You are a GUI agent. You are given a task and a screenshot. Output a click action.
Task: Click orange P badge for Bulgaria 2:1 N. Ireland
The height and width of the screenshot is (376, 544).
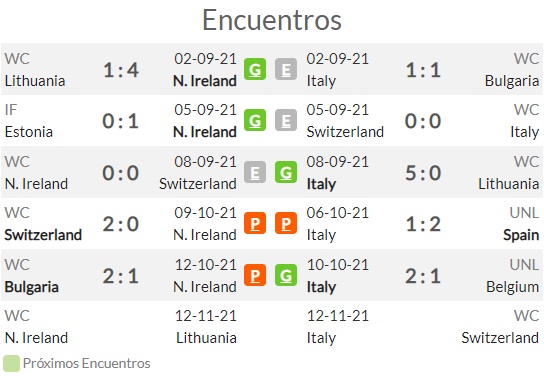click(255, 275)
